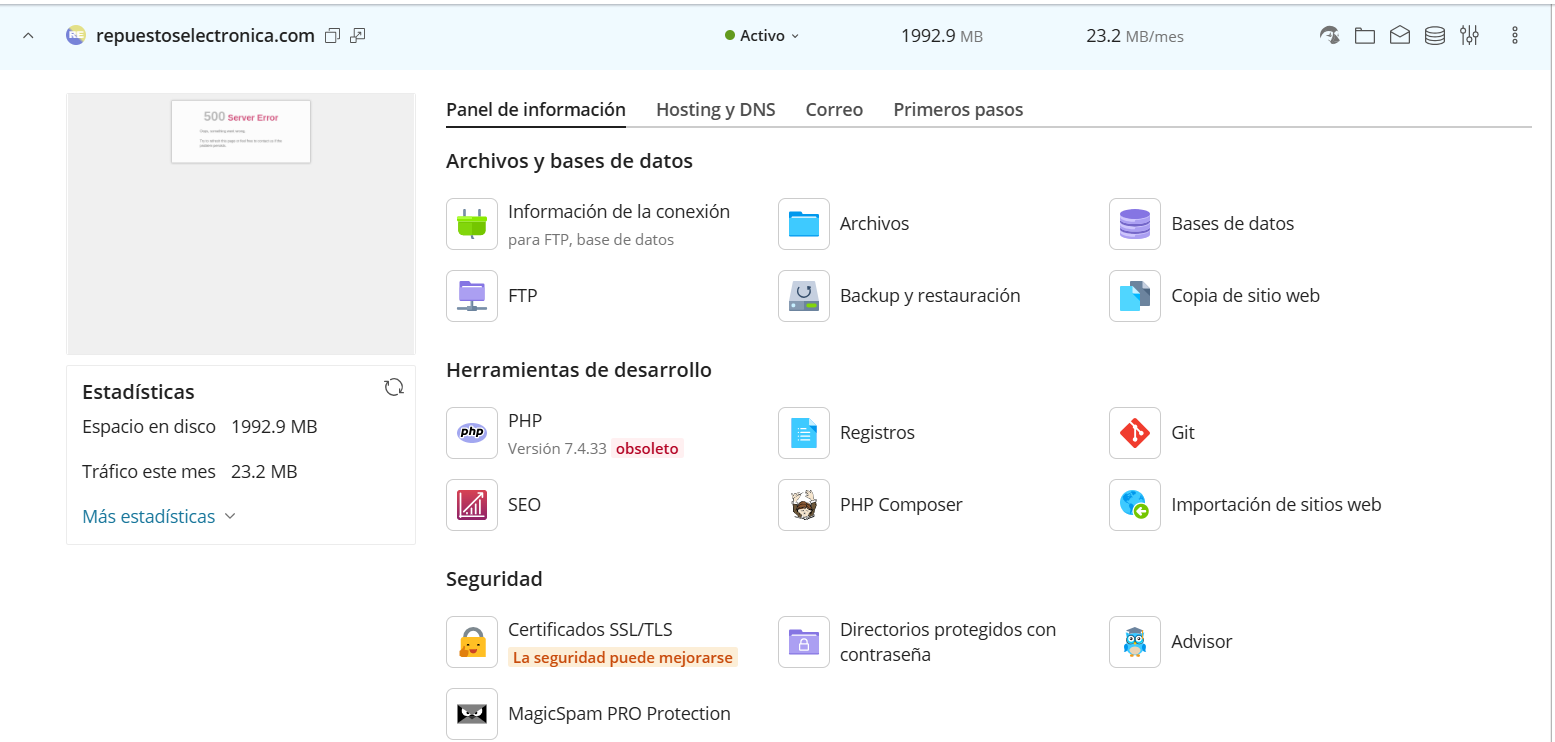Click the 500 Server Error site preview thumbnail

coord(241,224)
